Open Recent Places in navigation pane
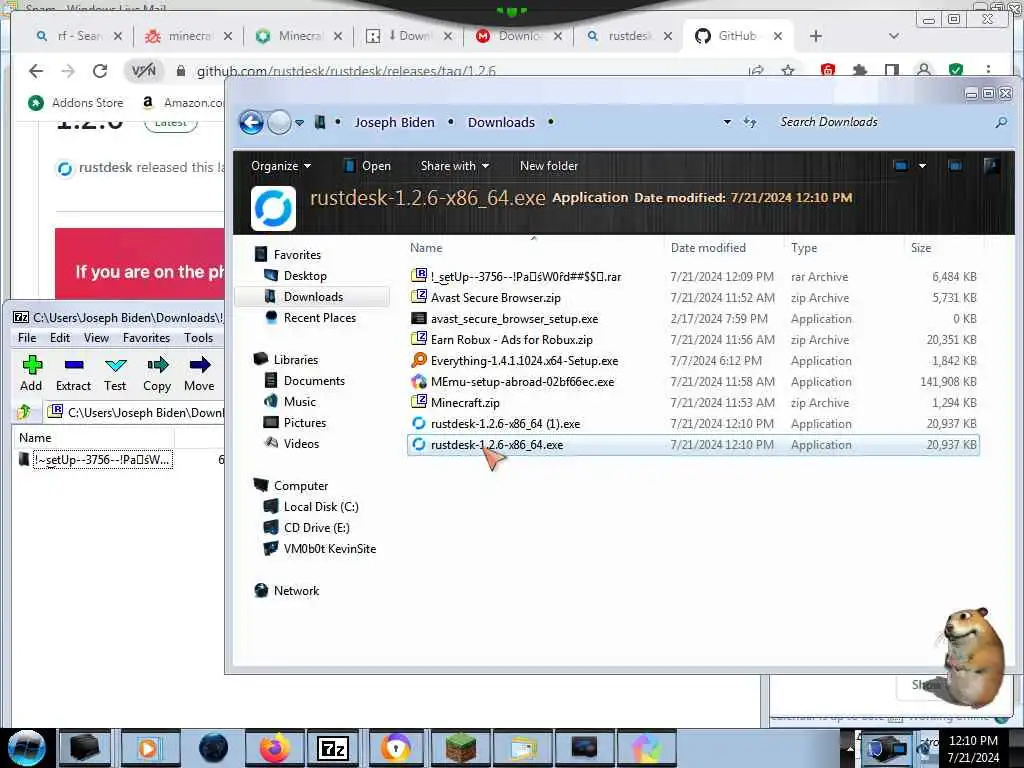This screenshot has height=768, width=1024. click(319, 317)
